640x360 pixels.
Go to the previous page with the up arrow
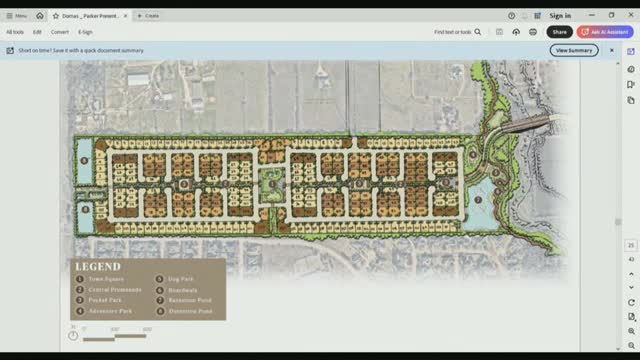631,274
